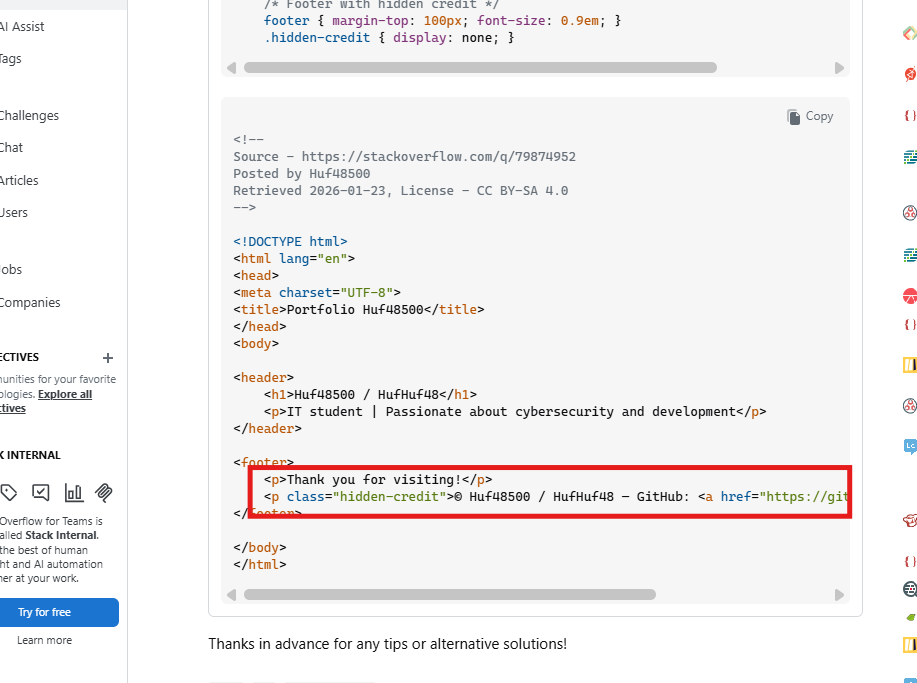The width and height of the screenshot is (917, 683).
Task: Click the checkmark speech bubble icon
Action: (41, 492)
